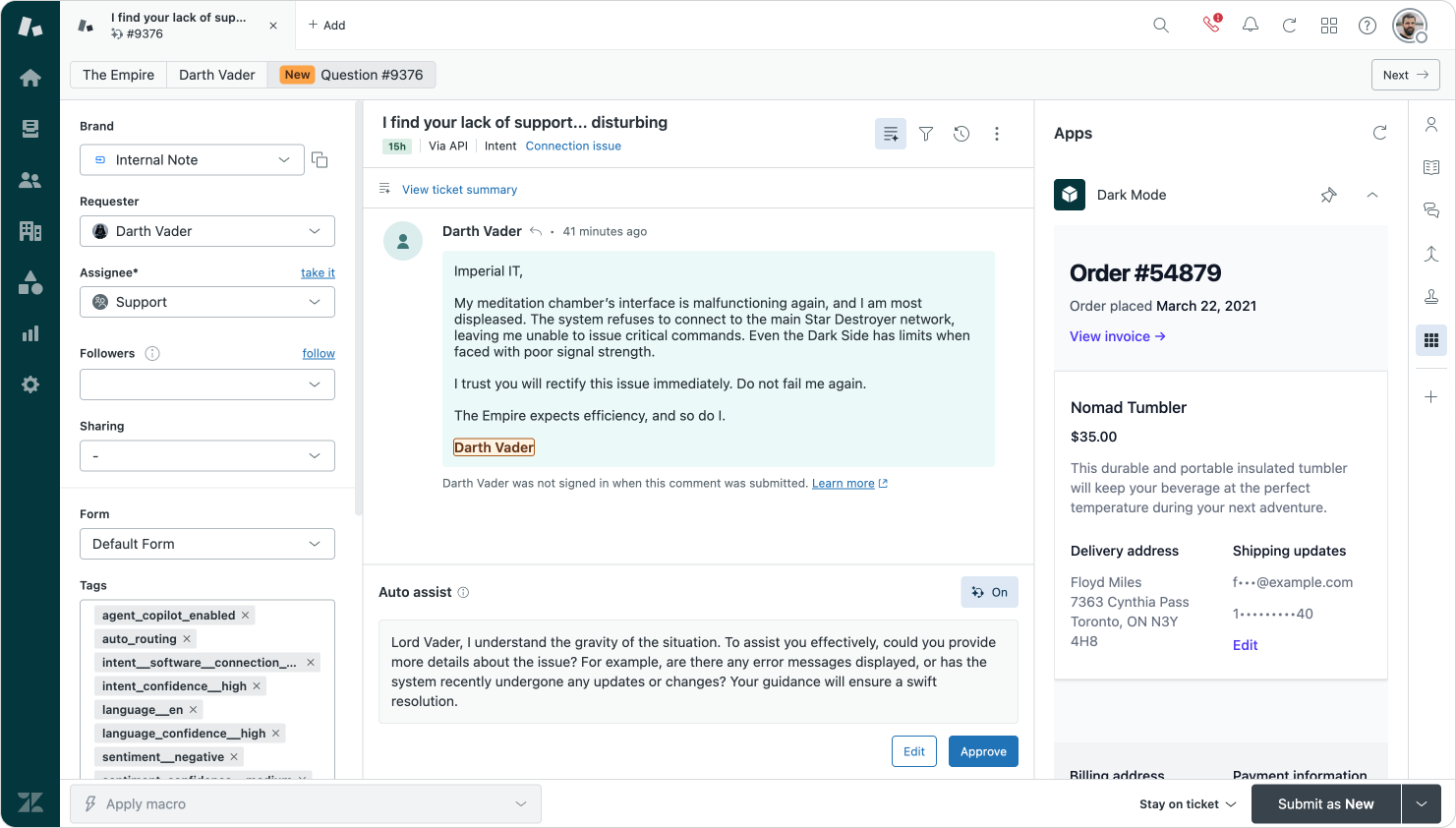The width and height of the screenshot is (1456, 828).
Task: Open the Brand Internal Note dropdown
Action: click(191, 160)
